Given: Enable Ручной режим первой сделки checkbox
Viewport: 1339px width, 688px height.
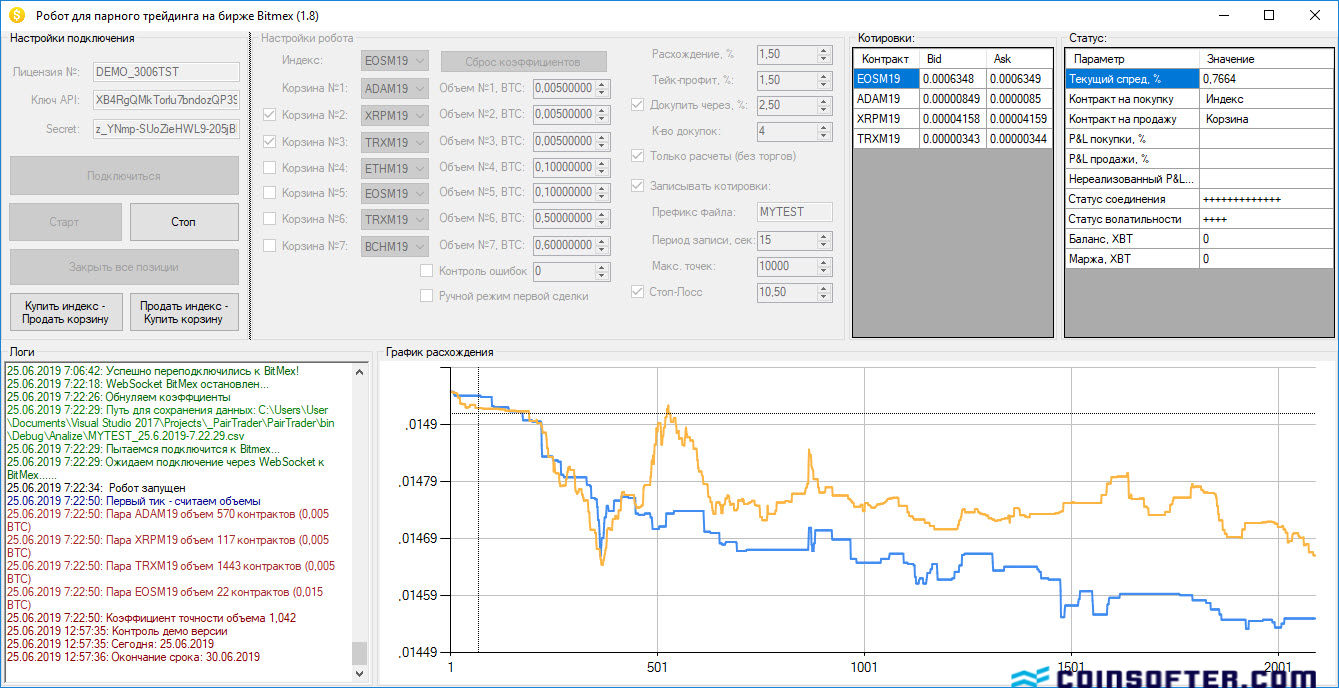Looking at the screenshot, I should point(427,296).
